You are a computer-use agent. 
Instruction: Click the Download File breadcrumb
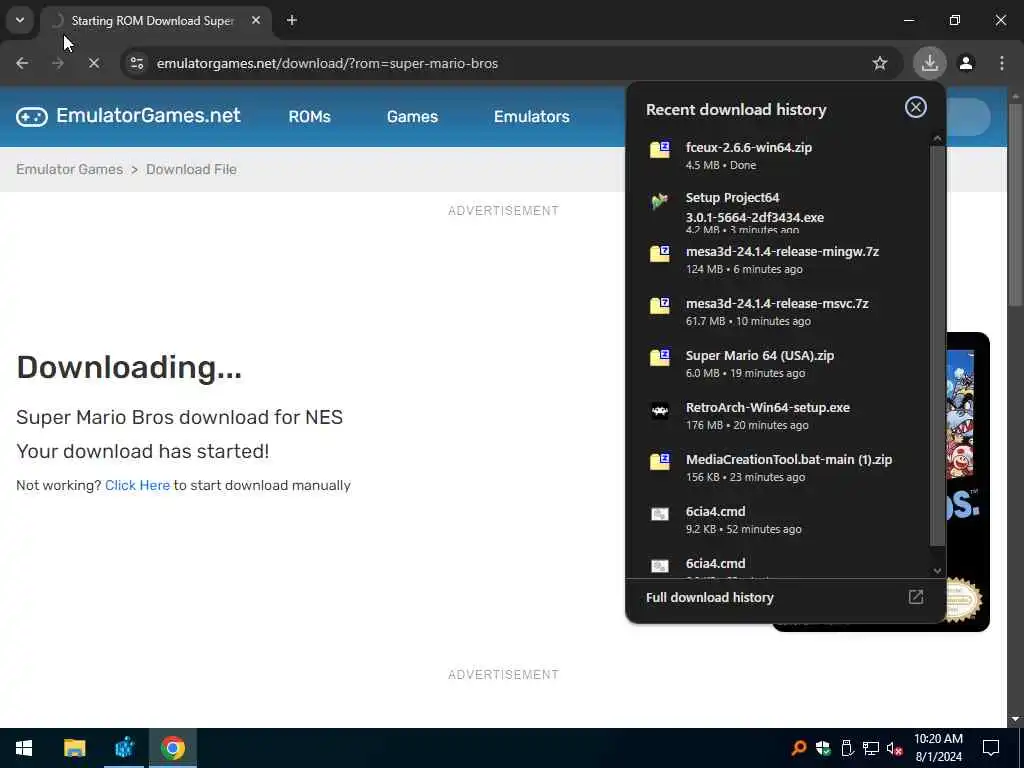[191, 169]
